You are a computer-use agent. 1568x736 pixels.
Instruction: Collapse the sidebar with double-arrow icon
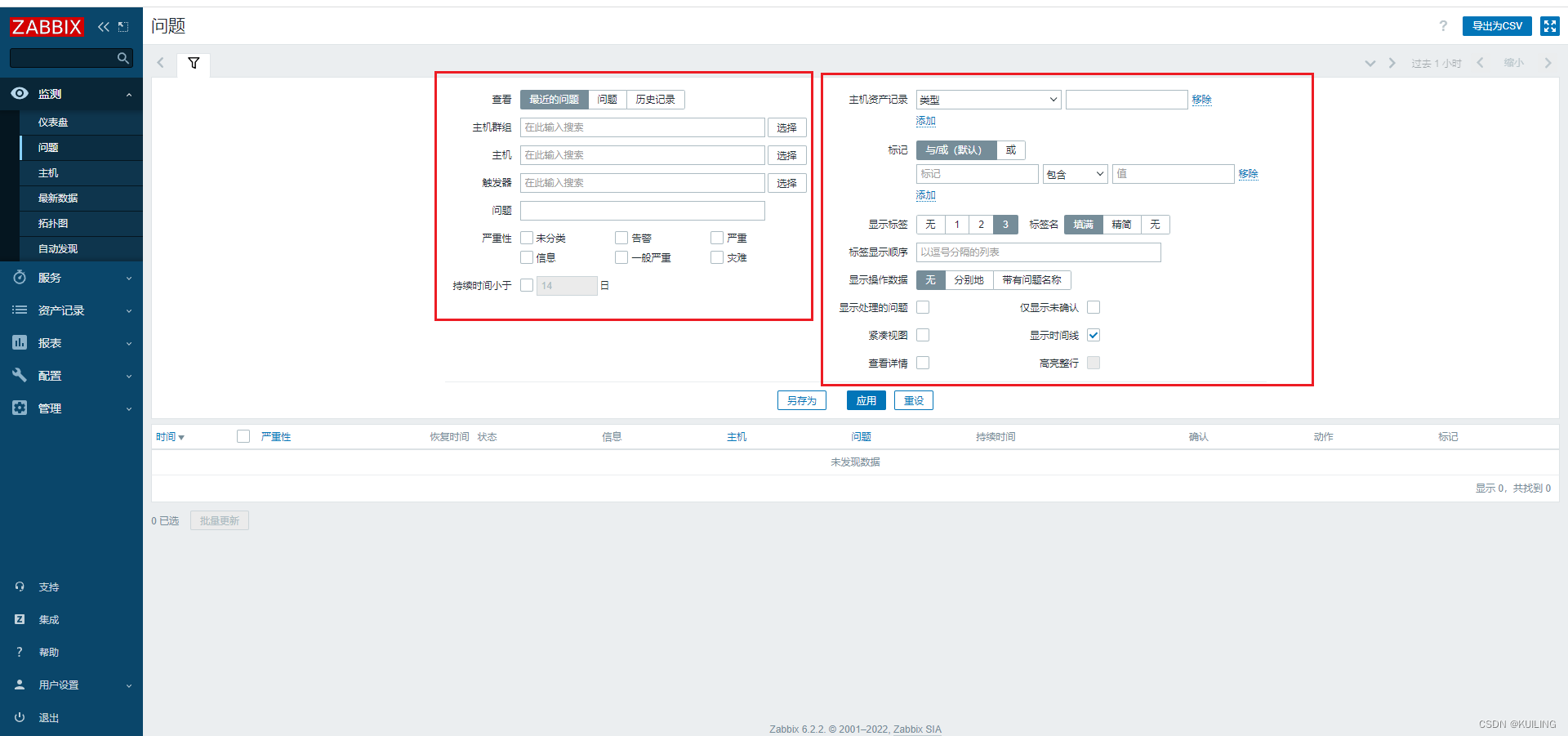(104, 27)
